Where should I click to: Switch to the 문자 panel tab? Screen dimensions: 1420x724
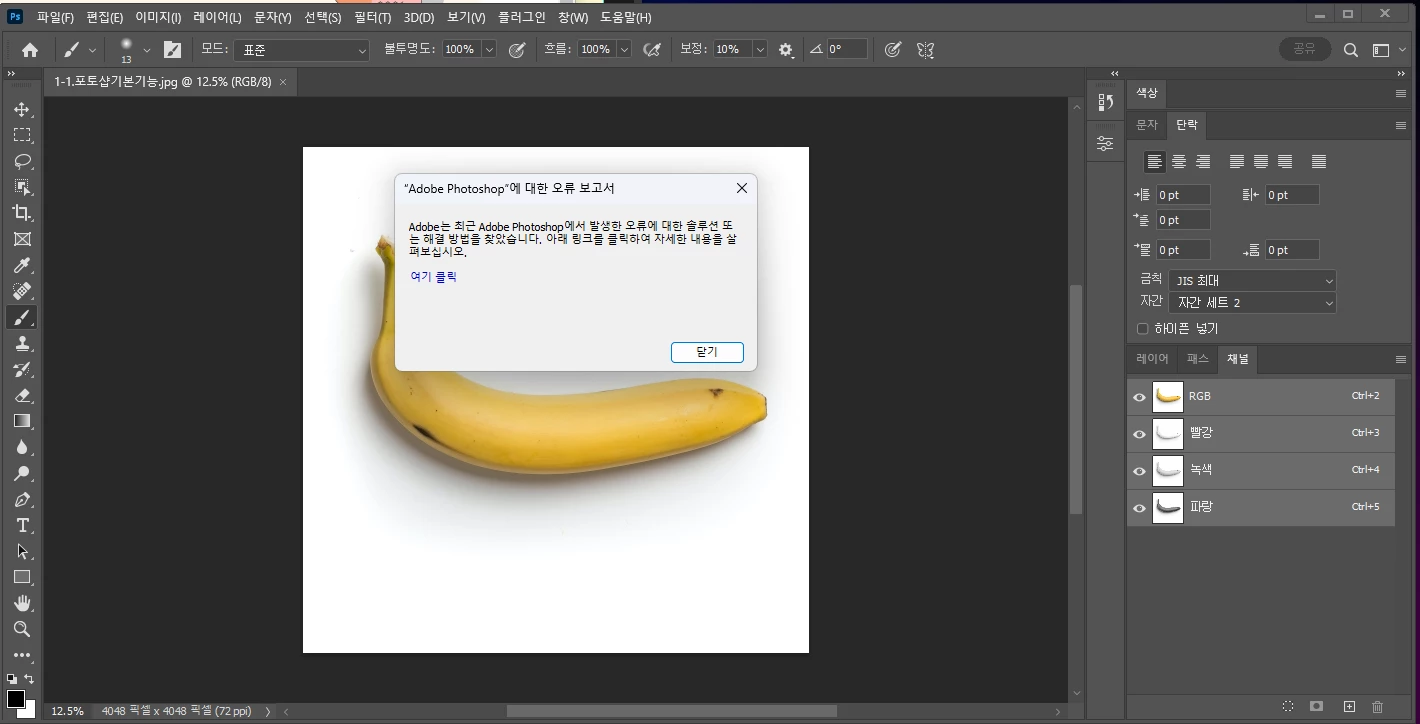click(x=1146, y=125)
